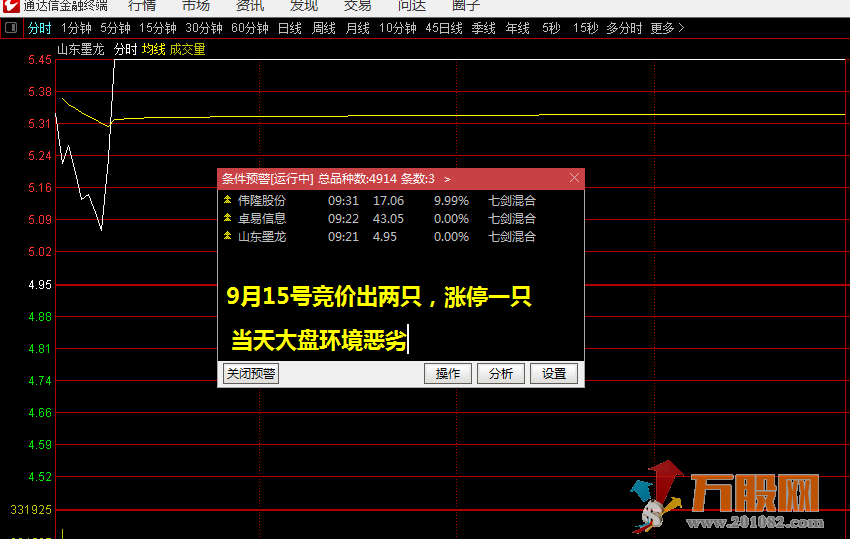The height and width of the screenshot is (539, 850).
Task: Switch to the 15秒 period tab
Action: [585, 28]
